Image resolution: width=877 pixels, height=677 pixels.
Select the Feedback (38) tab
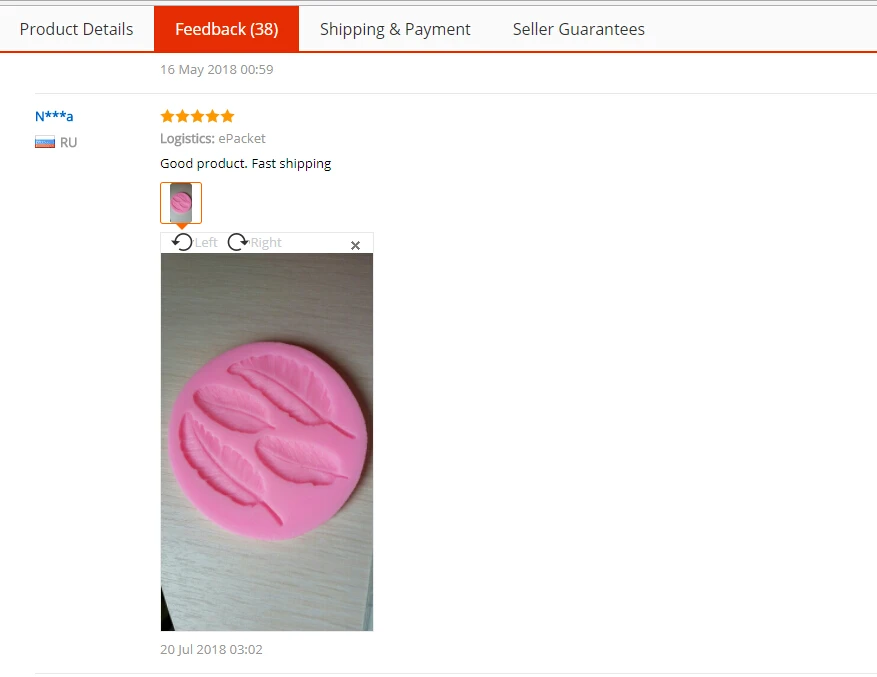(227, 29)
